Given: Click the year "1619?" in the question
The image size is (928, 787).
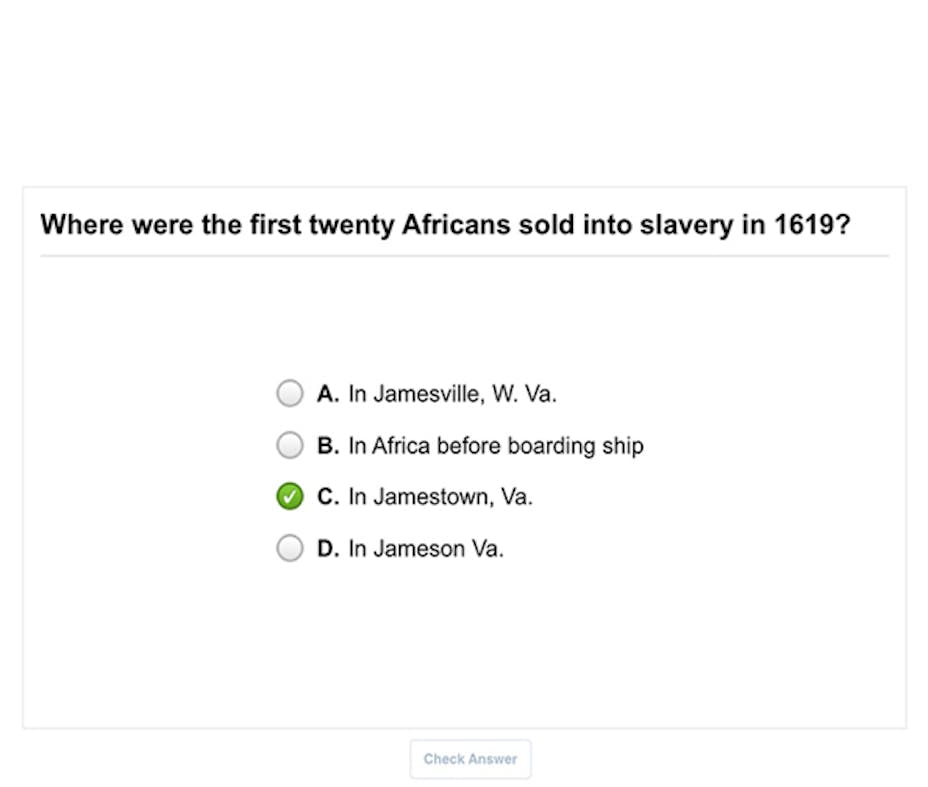Looking at the screenshot, I should [x=812, y=224].
